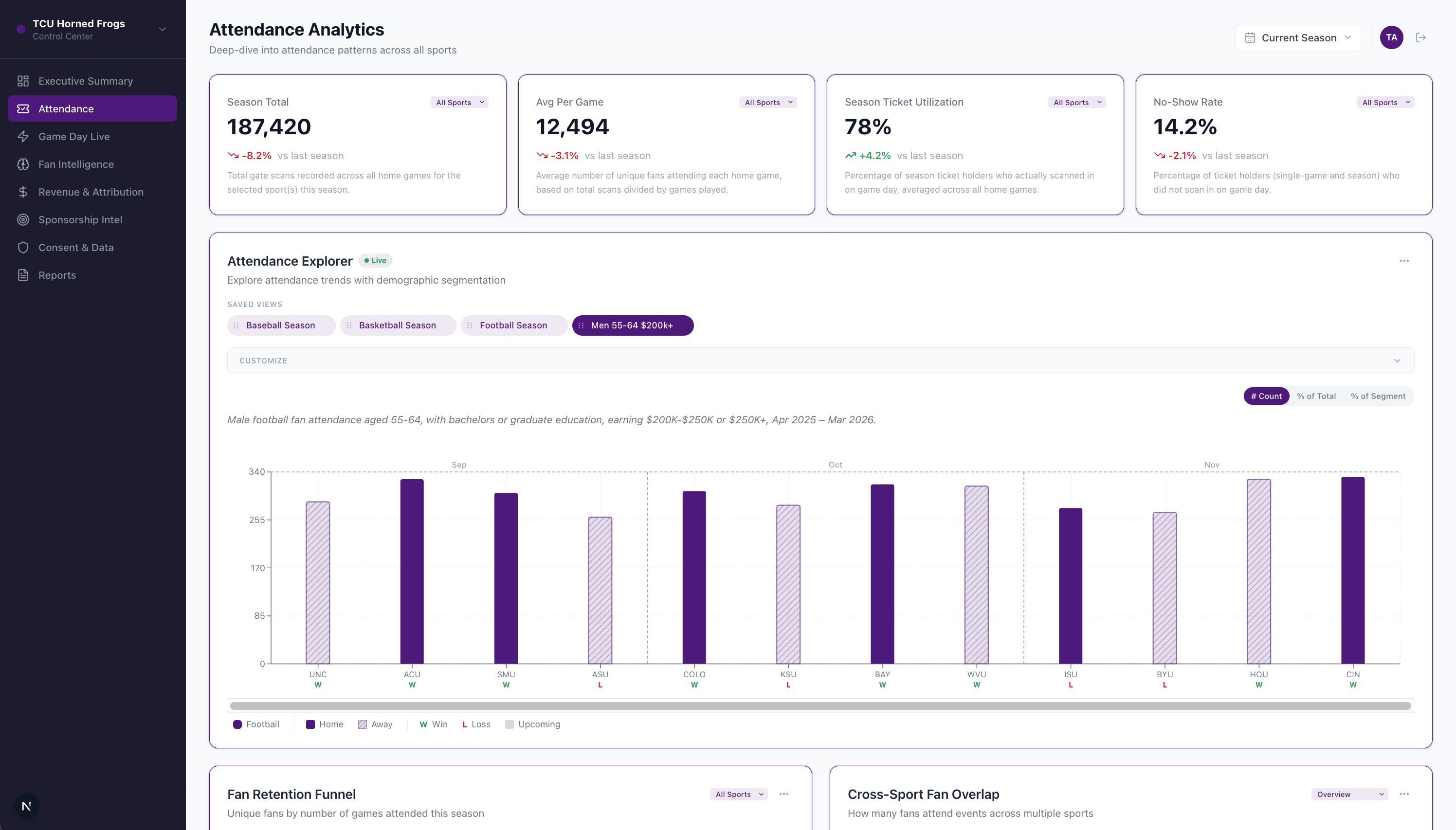The height and width of the screenshot is (830, 1456).
Task: Click the ISU game bar
Action: pyautogui.click(x=1070, y=585)
